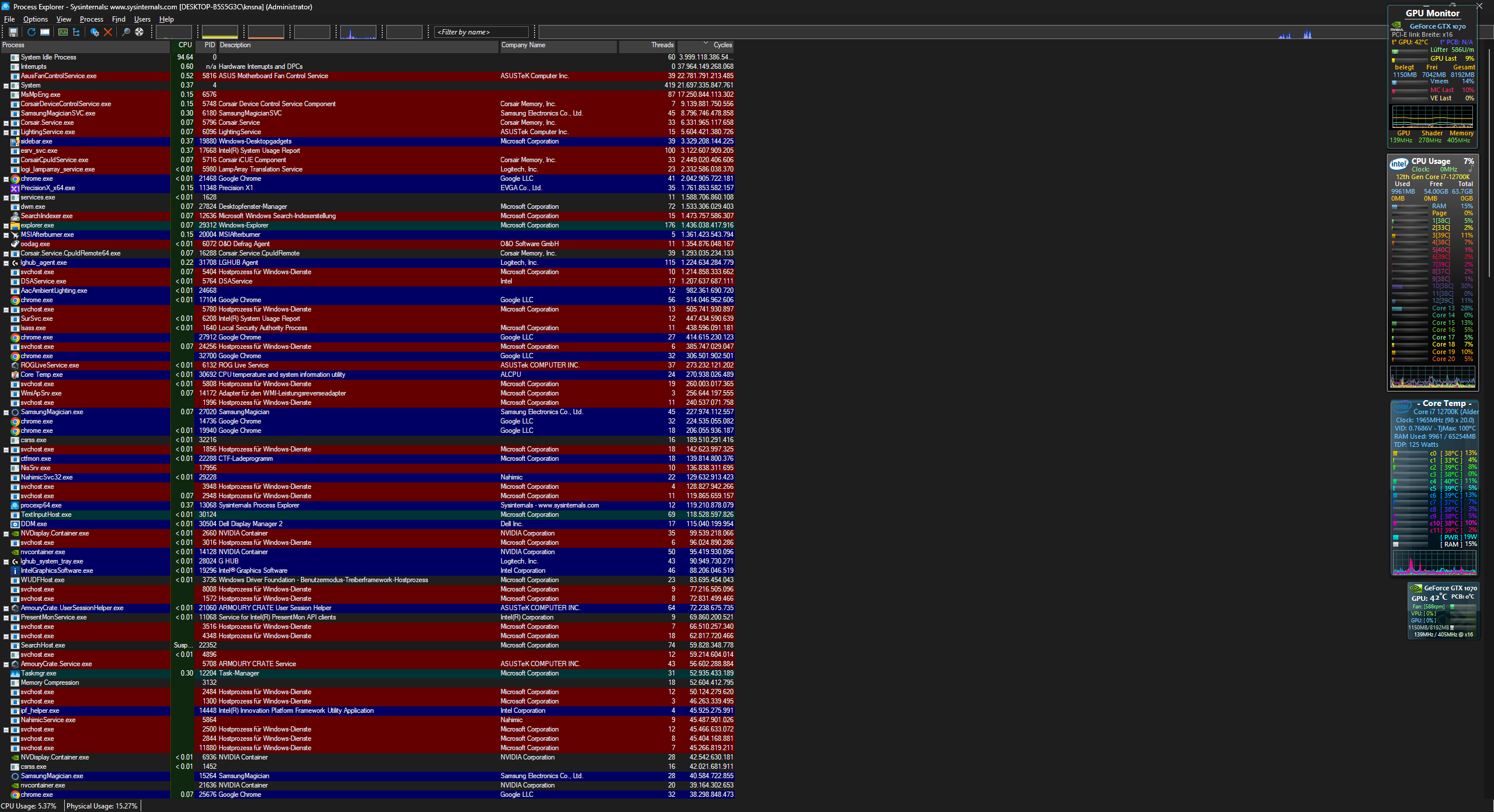Refresh the process list using the refresh icon

(31, 32)
